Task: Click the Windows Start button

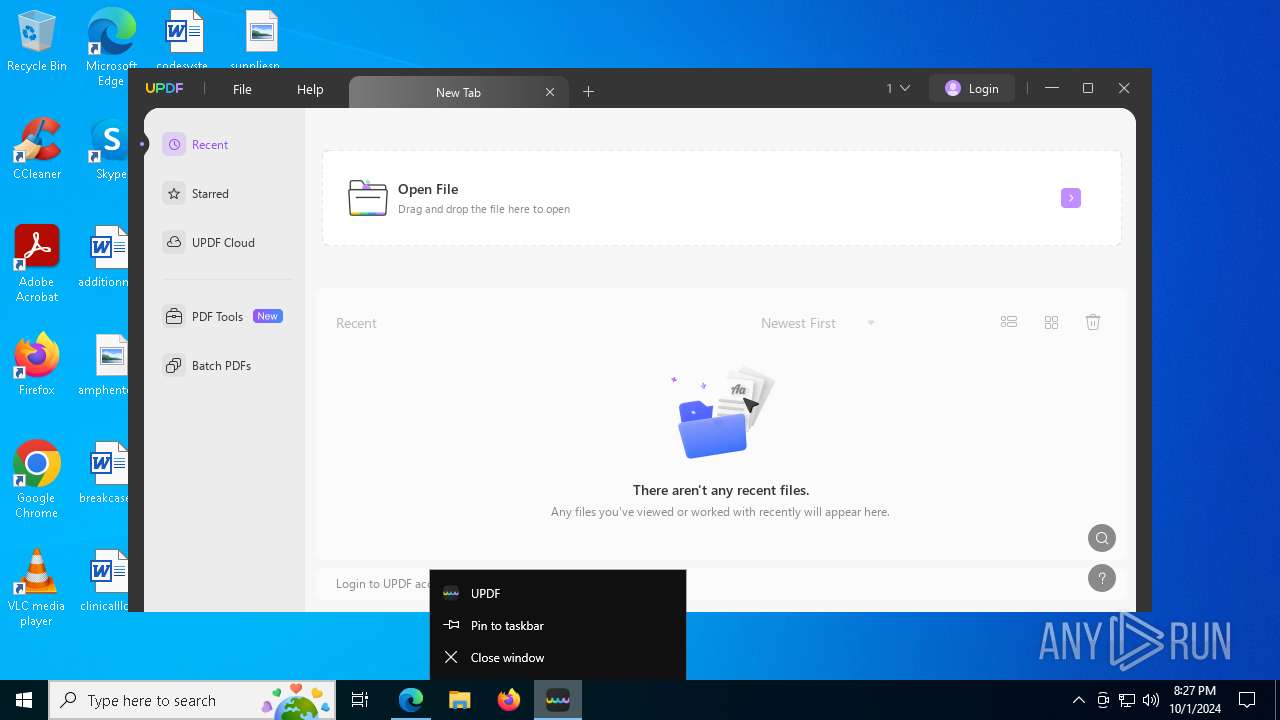Action: point(24,700)
